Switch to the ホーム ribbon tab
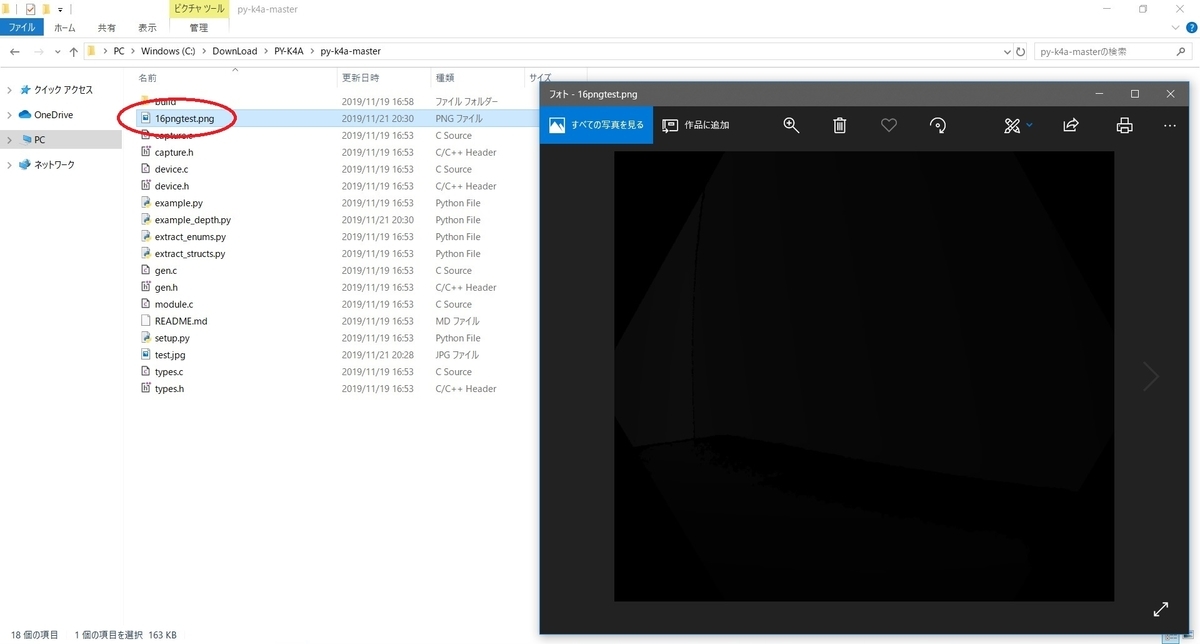The image size is (1200, 644). (x=65, y=28)
